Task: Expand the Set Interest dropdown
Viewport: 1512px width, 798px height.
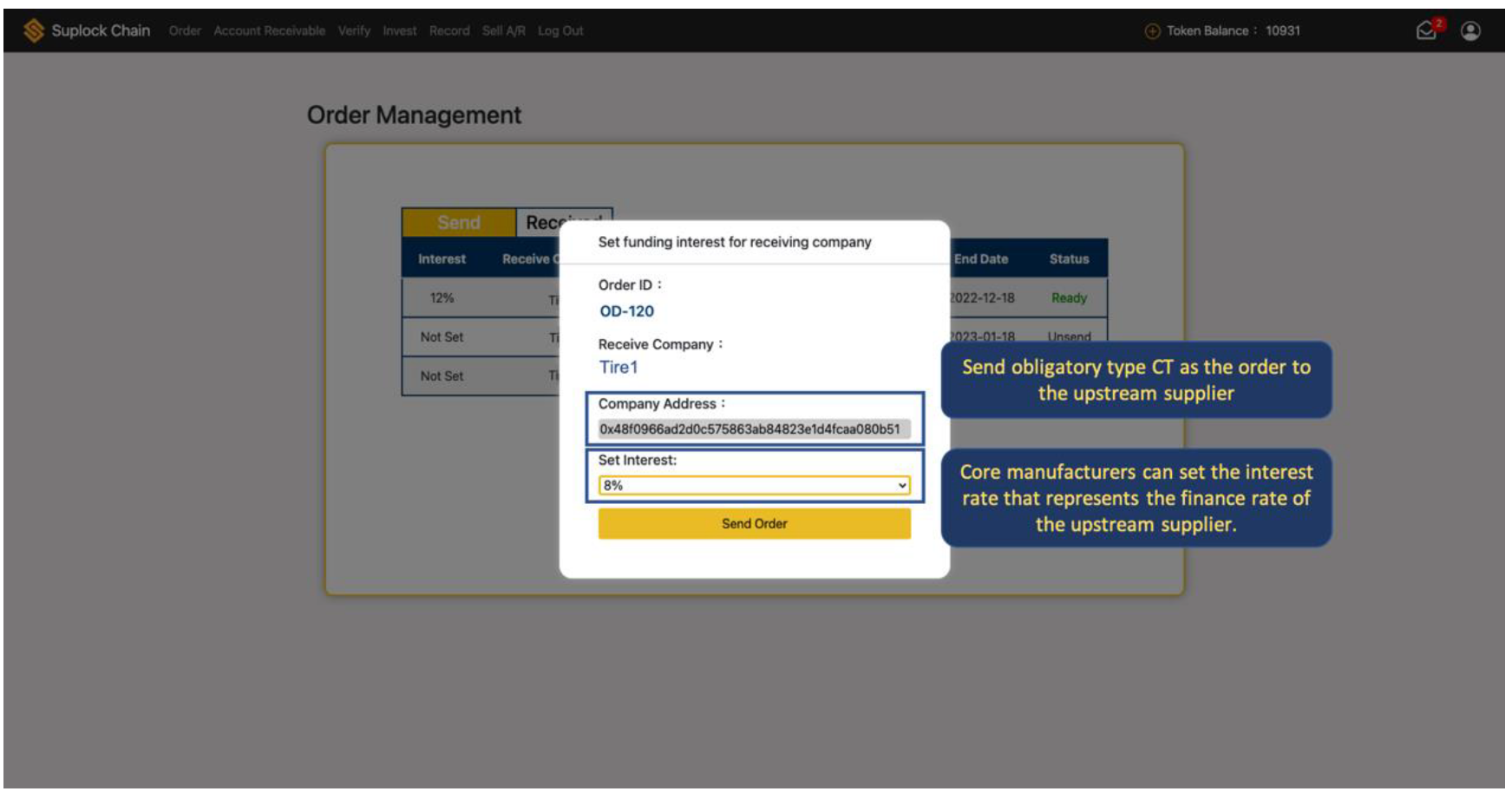Action: click(x=753, y=486)
